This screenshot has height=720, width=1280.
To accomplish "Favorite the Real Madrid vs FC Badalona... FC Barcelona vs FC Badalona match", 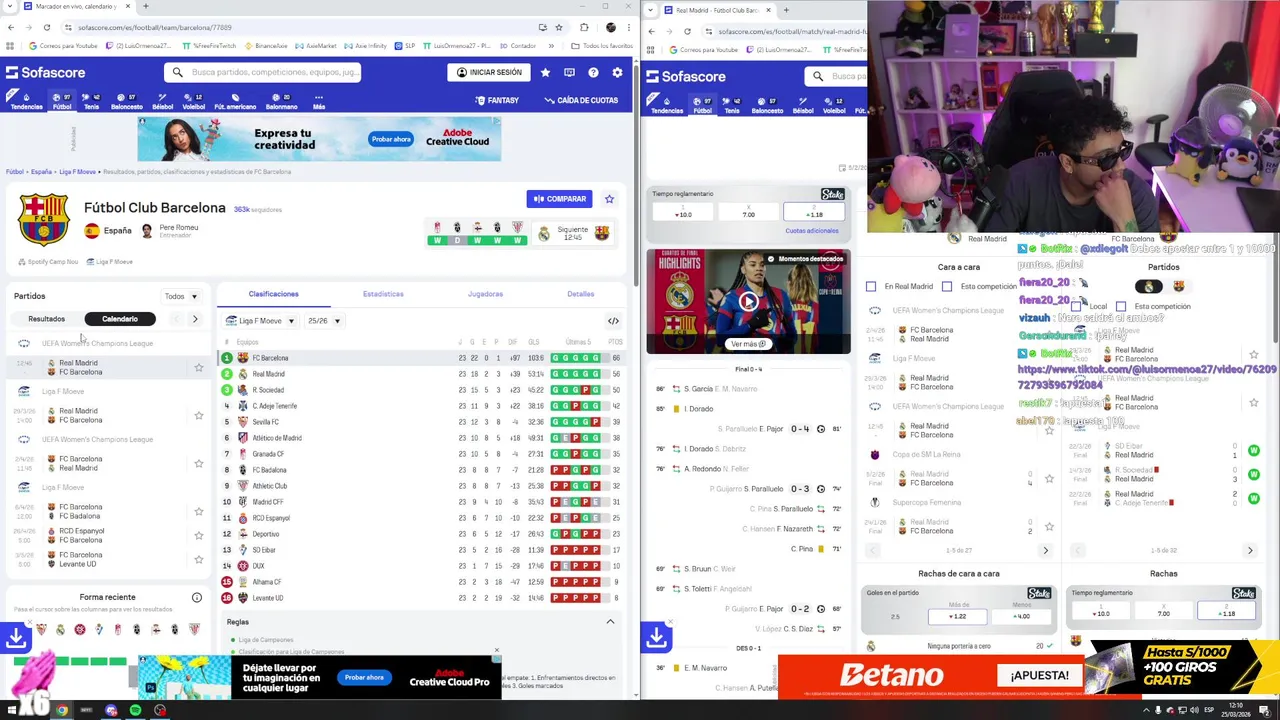I will [x=198, y=511].
